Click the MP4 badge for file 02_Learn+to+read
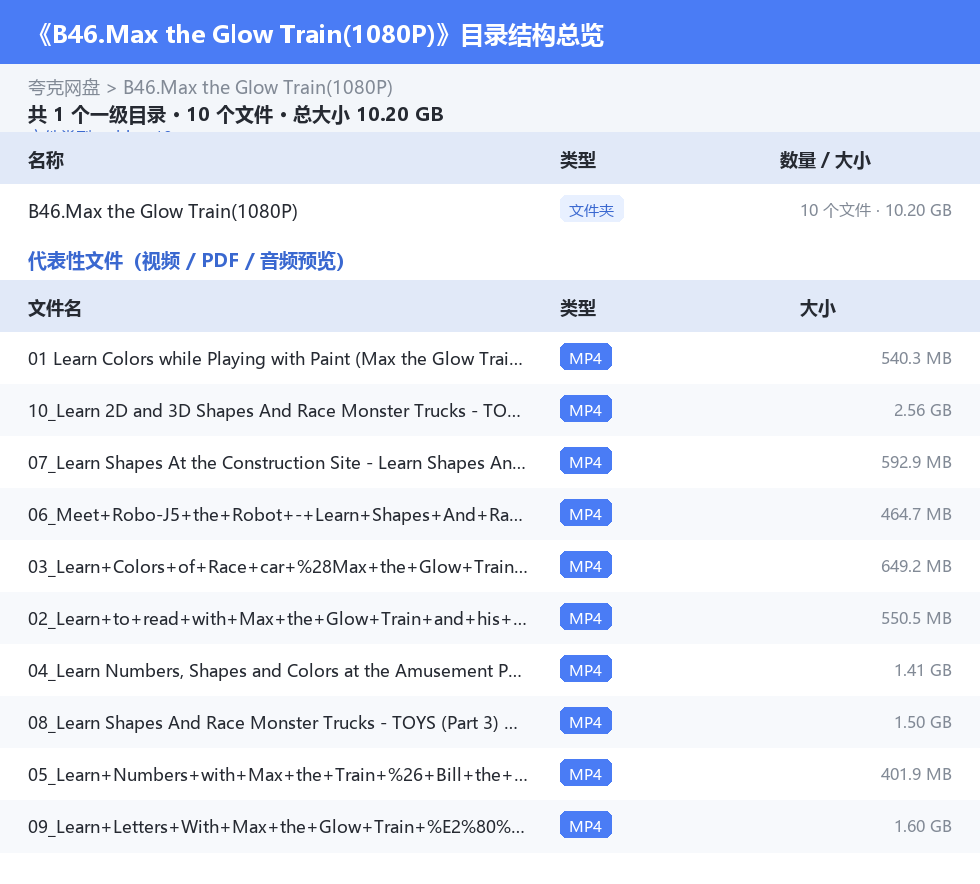 click(586, 617)
